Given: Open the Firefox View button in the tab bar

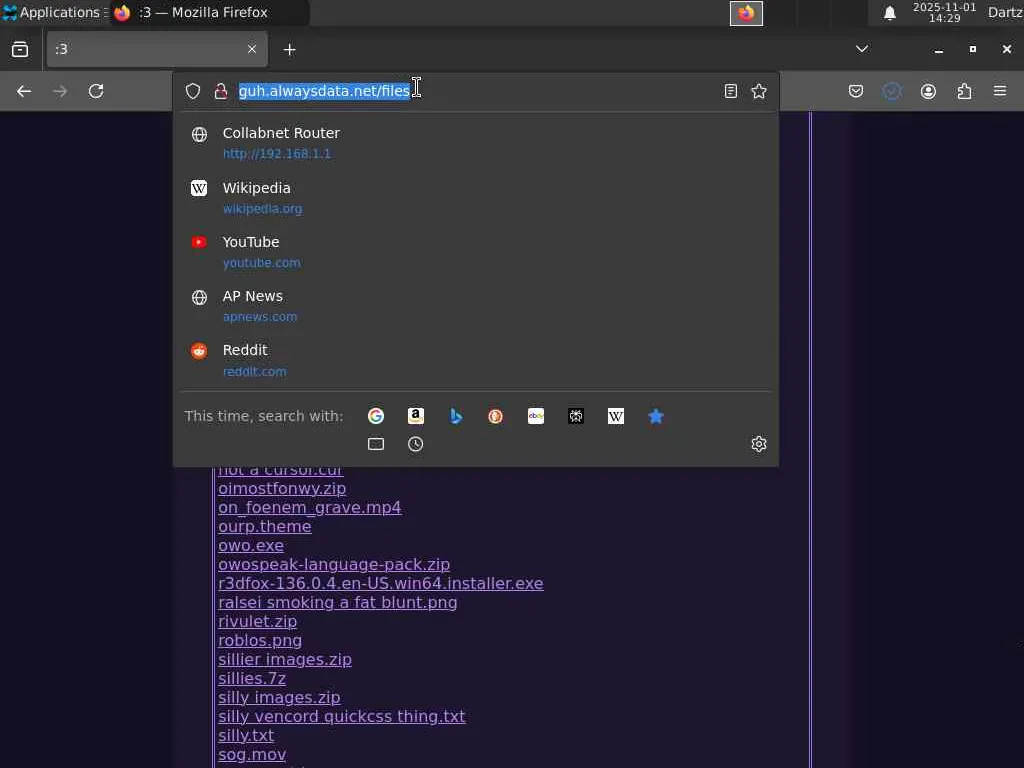Looking at the screenshot, I should click(20, 50).
